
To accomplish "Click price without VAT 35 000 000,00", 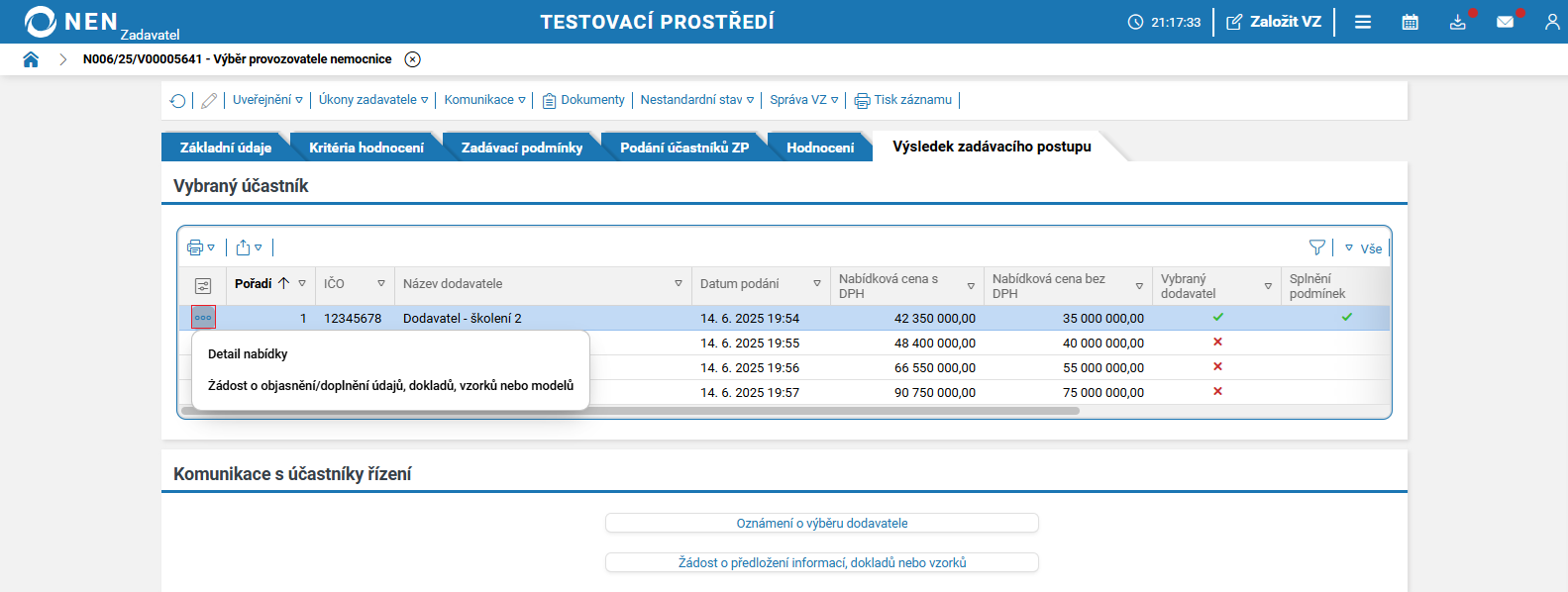I will [1103, 319].
